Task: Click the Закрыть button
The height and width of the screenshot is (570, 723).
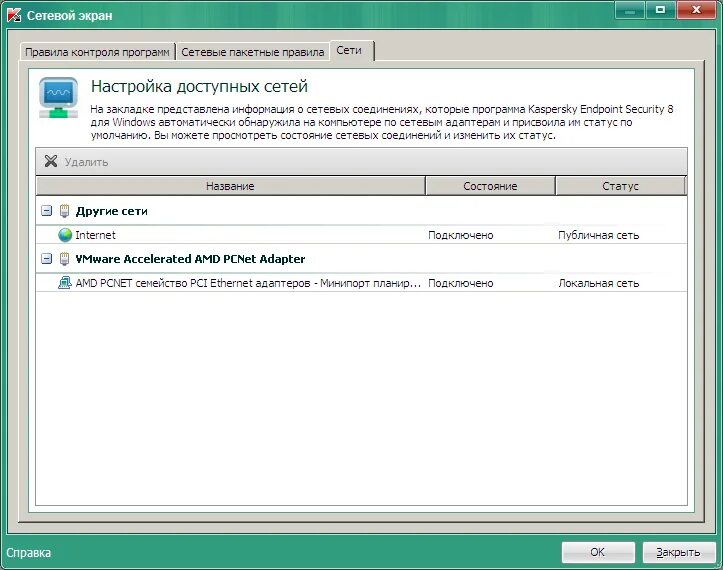Action: point(679,552)
